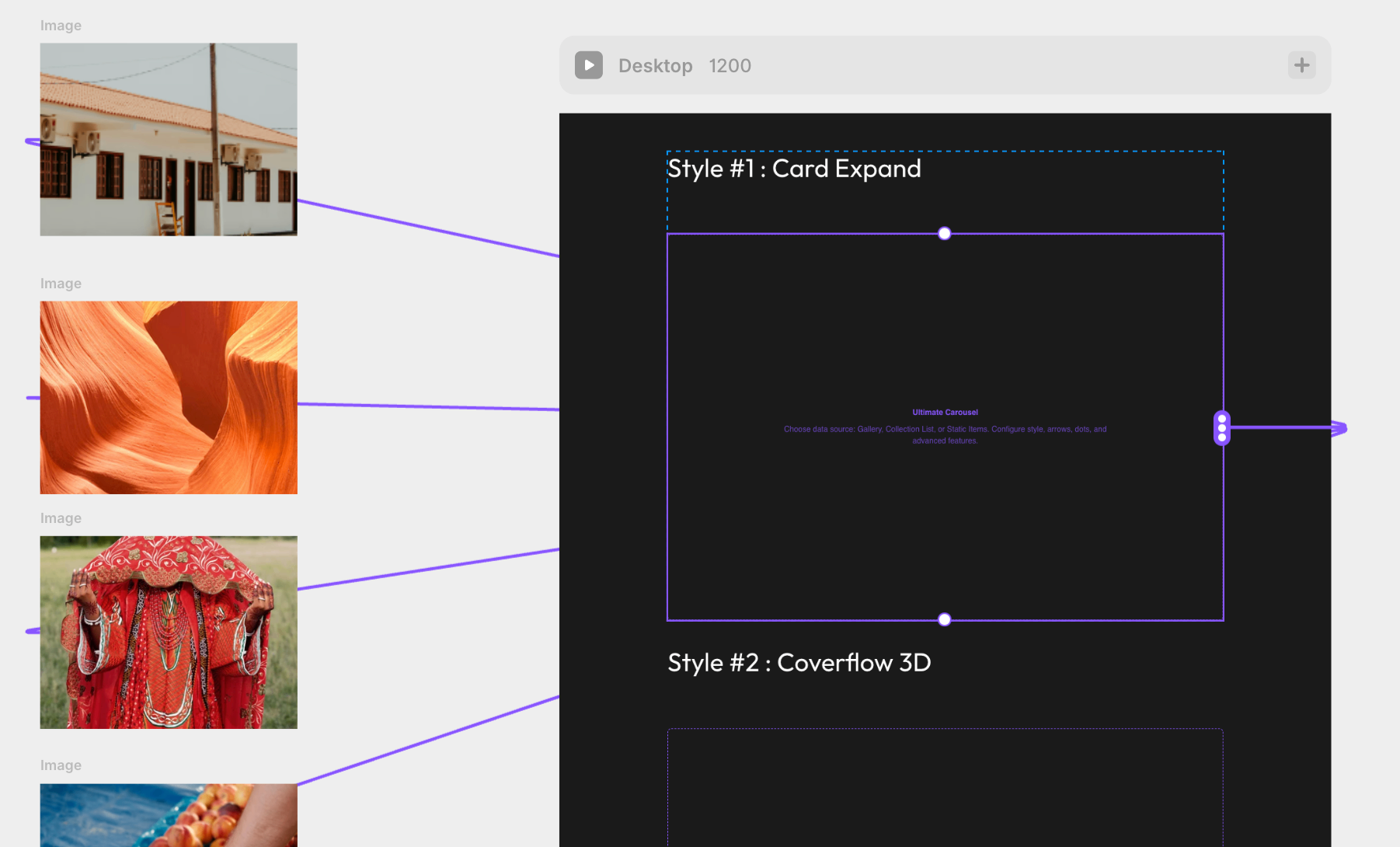Click the Image label above the red dress photo
The height and width of the screenshot is (847, 1400).
61,518
